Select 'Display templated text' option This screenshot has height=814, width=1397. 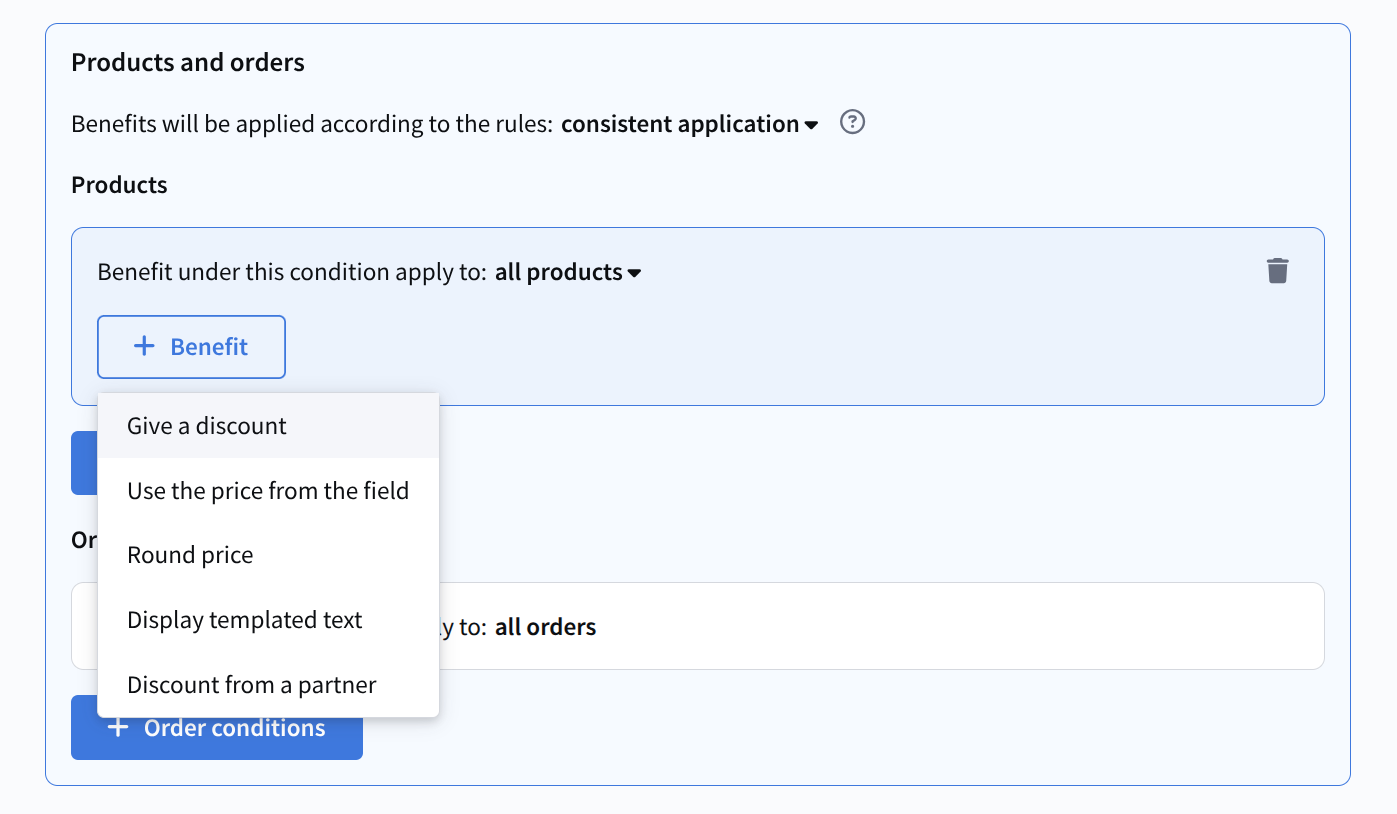click(245, 620)
